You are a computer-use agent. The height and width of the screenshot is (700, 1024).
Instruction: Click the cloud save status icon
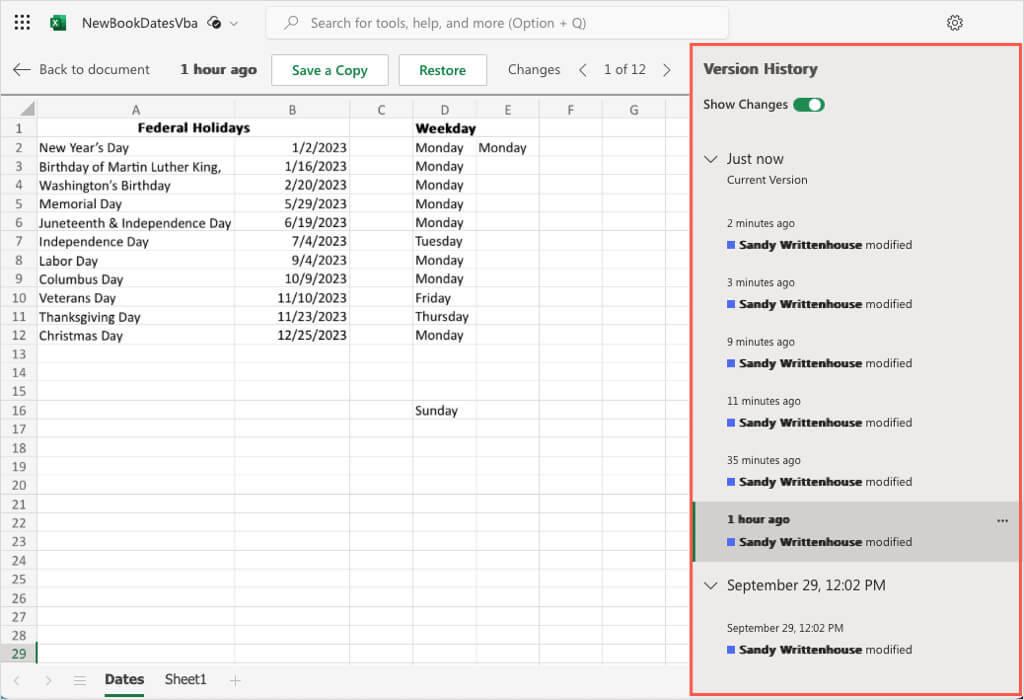point(213,22)
